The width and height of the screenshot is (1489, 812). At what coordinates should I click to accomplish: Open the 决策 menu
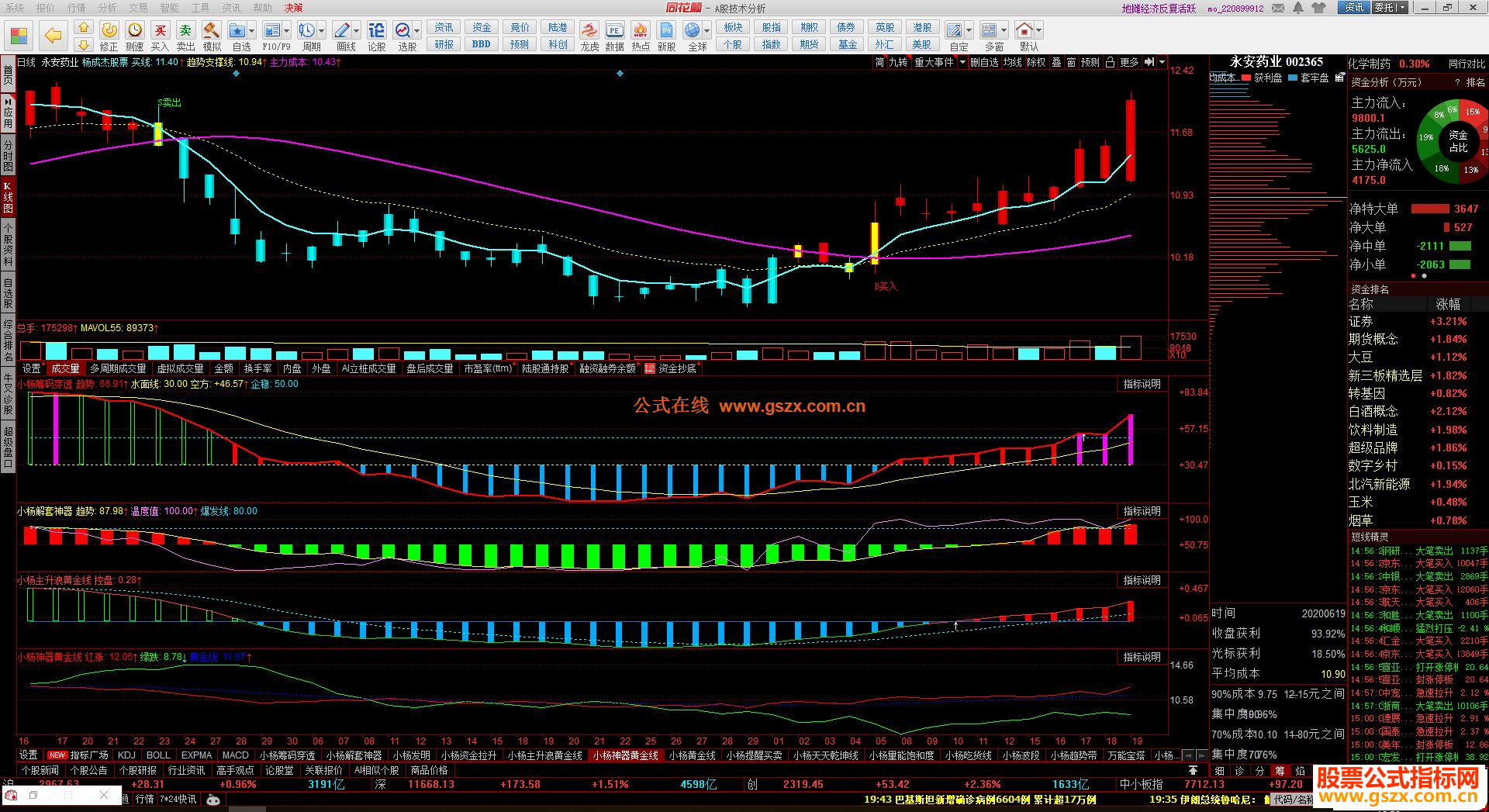(293, 8)
